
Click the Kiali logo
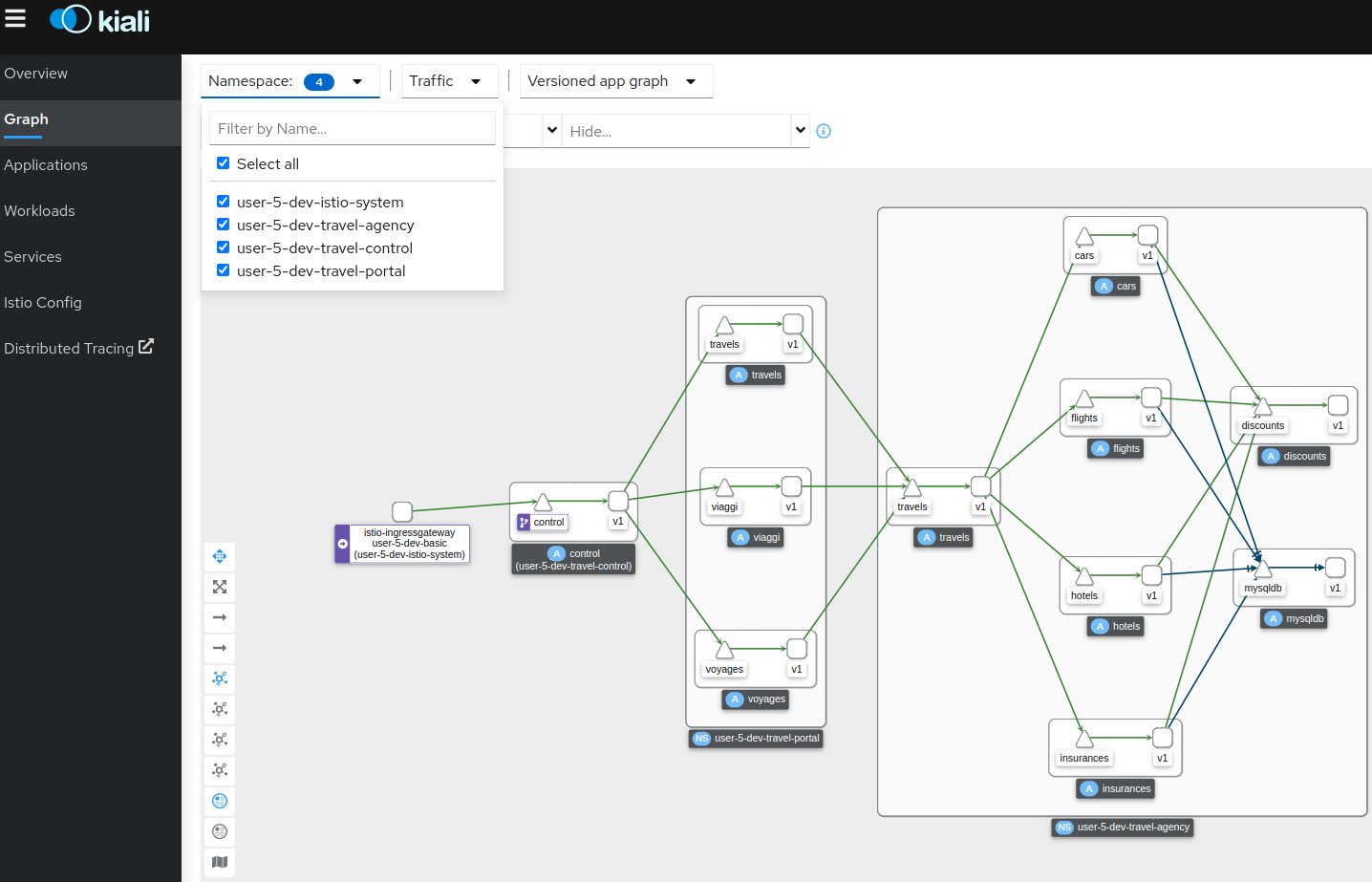(100, 20)
